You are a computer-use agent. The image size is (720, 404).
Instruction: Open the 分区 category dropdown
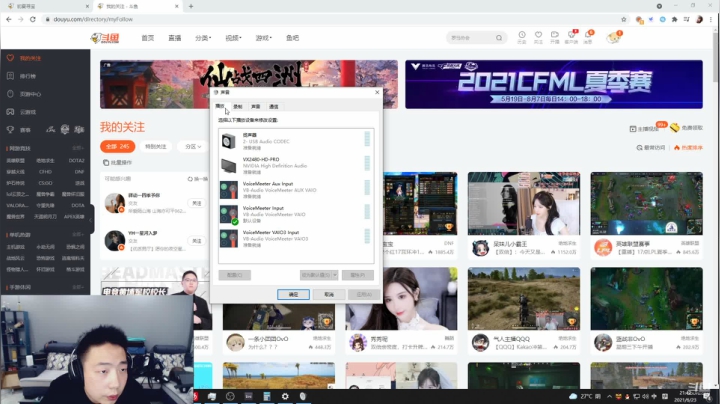point(193,146)
